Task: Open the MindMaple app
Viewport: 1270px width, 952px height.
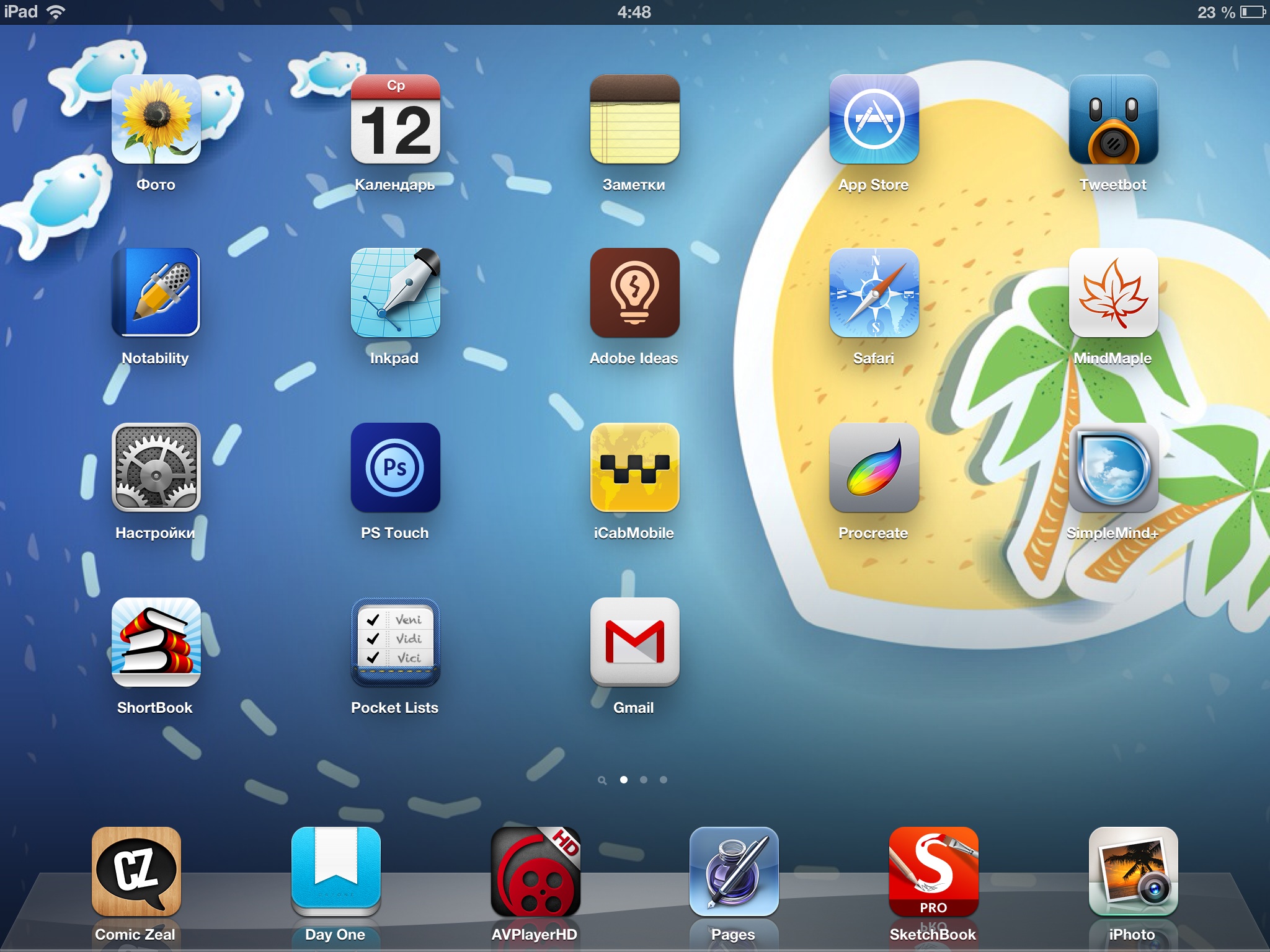Action: [x=1114, y=293]
